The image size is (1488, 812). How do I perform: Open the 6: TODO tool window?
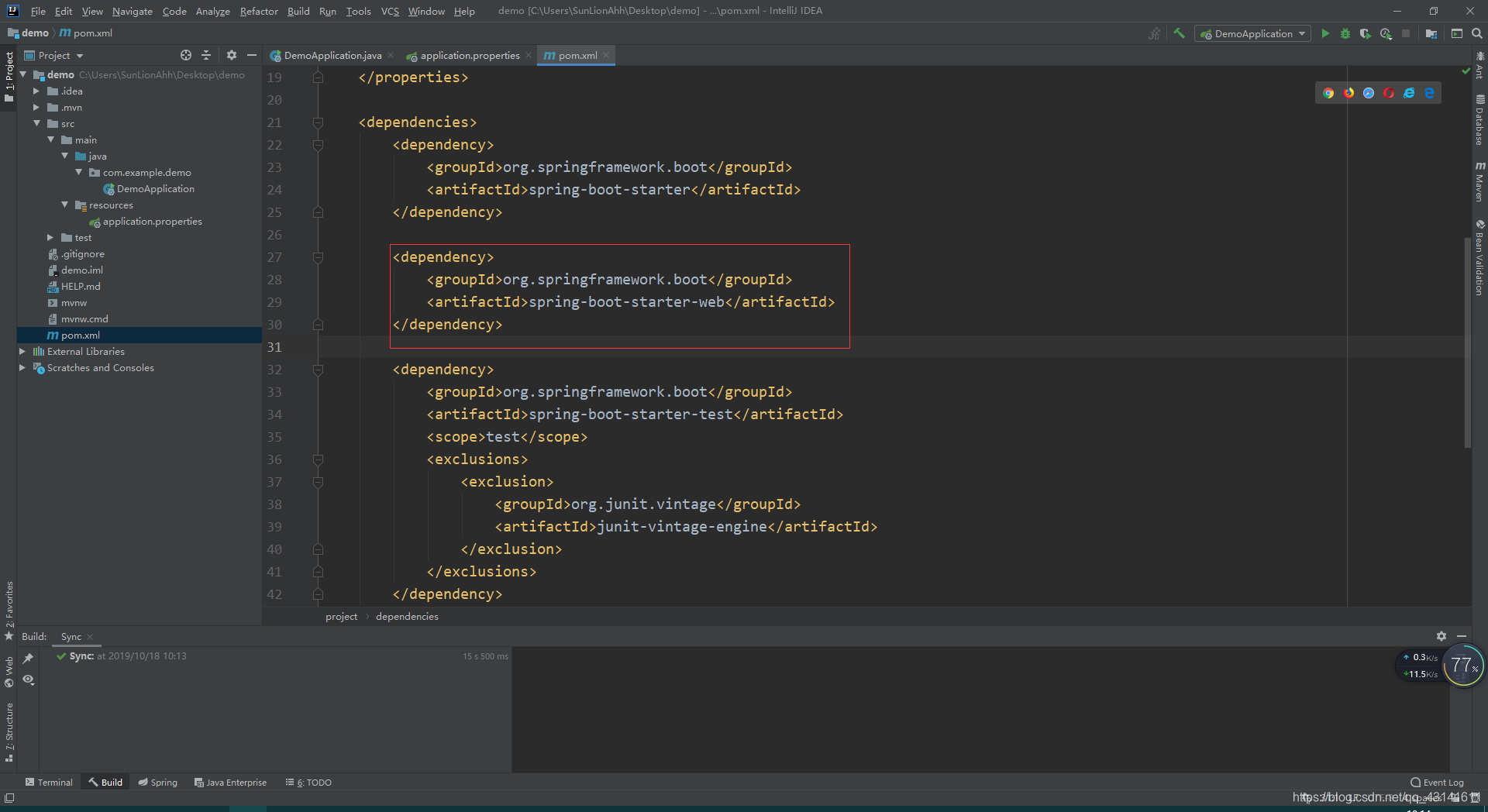(x=308, y=782)
